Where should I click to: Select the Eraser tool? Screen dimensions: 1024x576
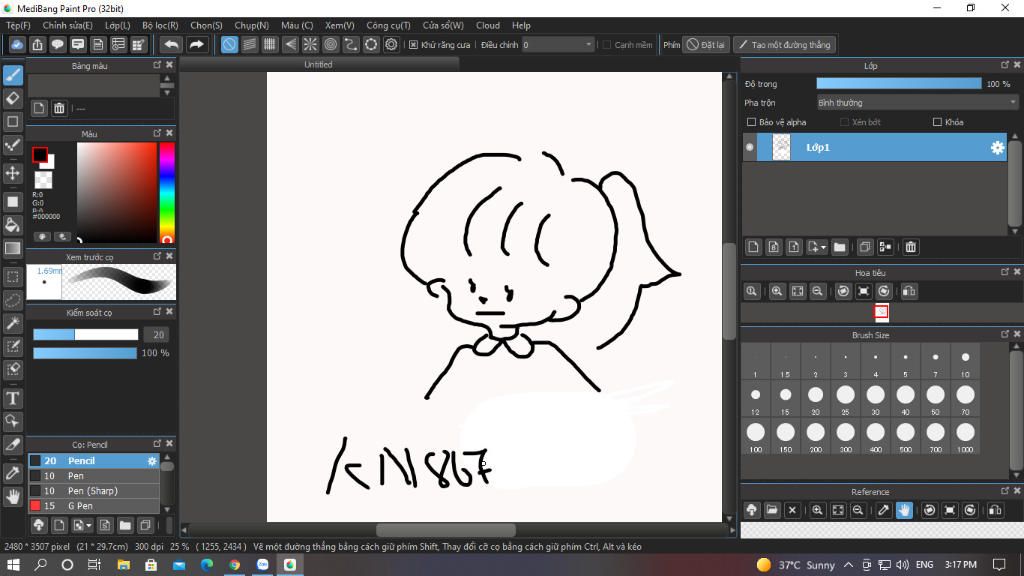(13, 98)
